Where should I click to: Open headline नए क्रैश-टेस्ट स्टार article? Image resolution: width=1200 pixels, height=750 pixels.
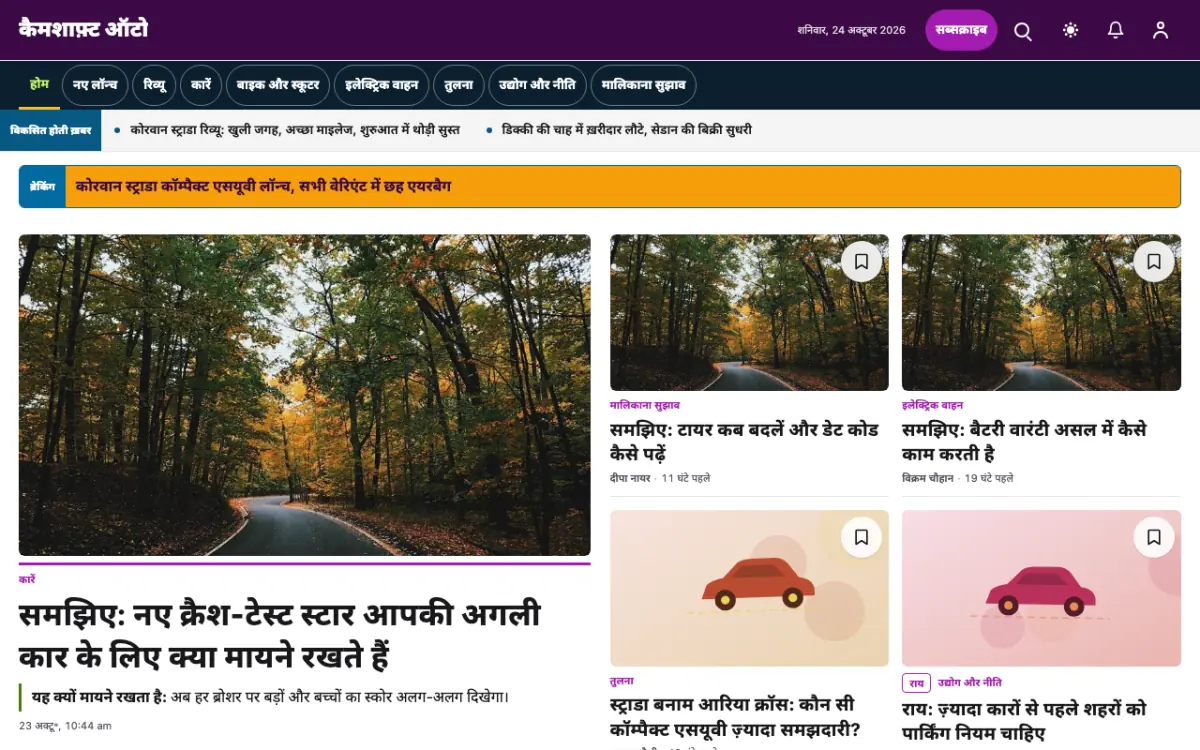point(280,635)
